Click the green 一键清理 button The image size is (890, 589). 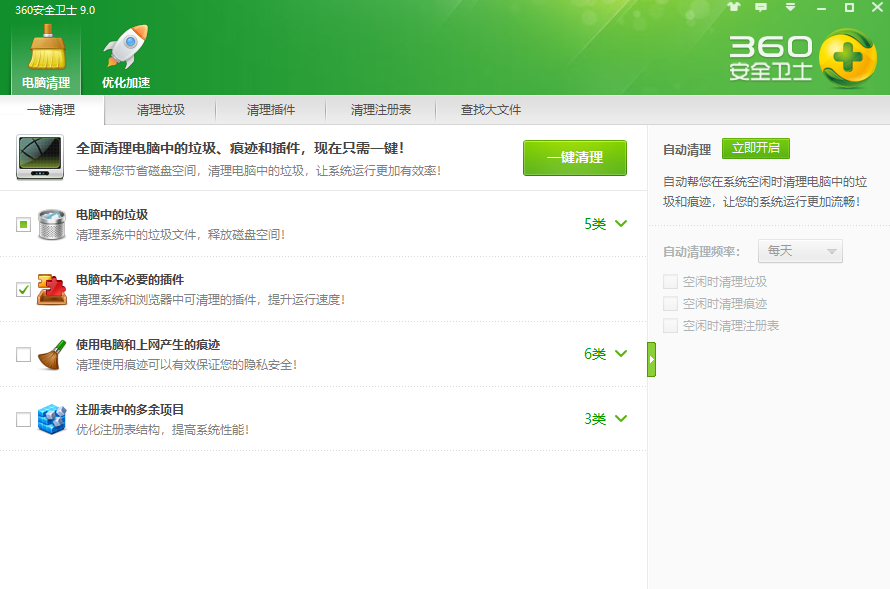pos(575,158)
